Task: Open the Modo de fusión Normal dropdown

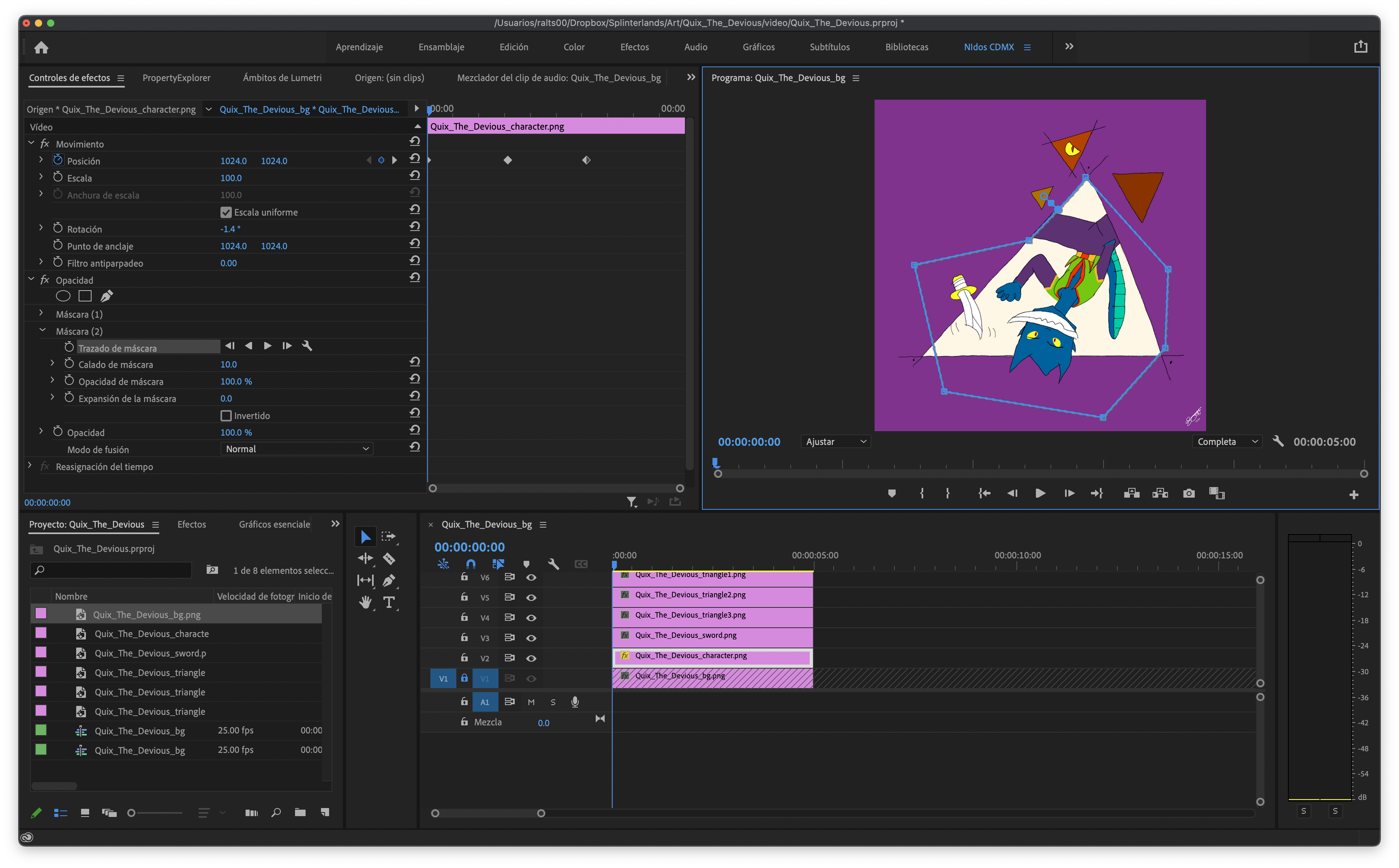Action: tap(297, 449)
